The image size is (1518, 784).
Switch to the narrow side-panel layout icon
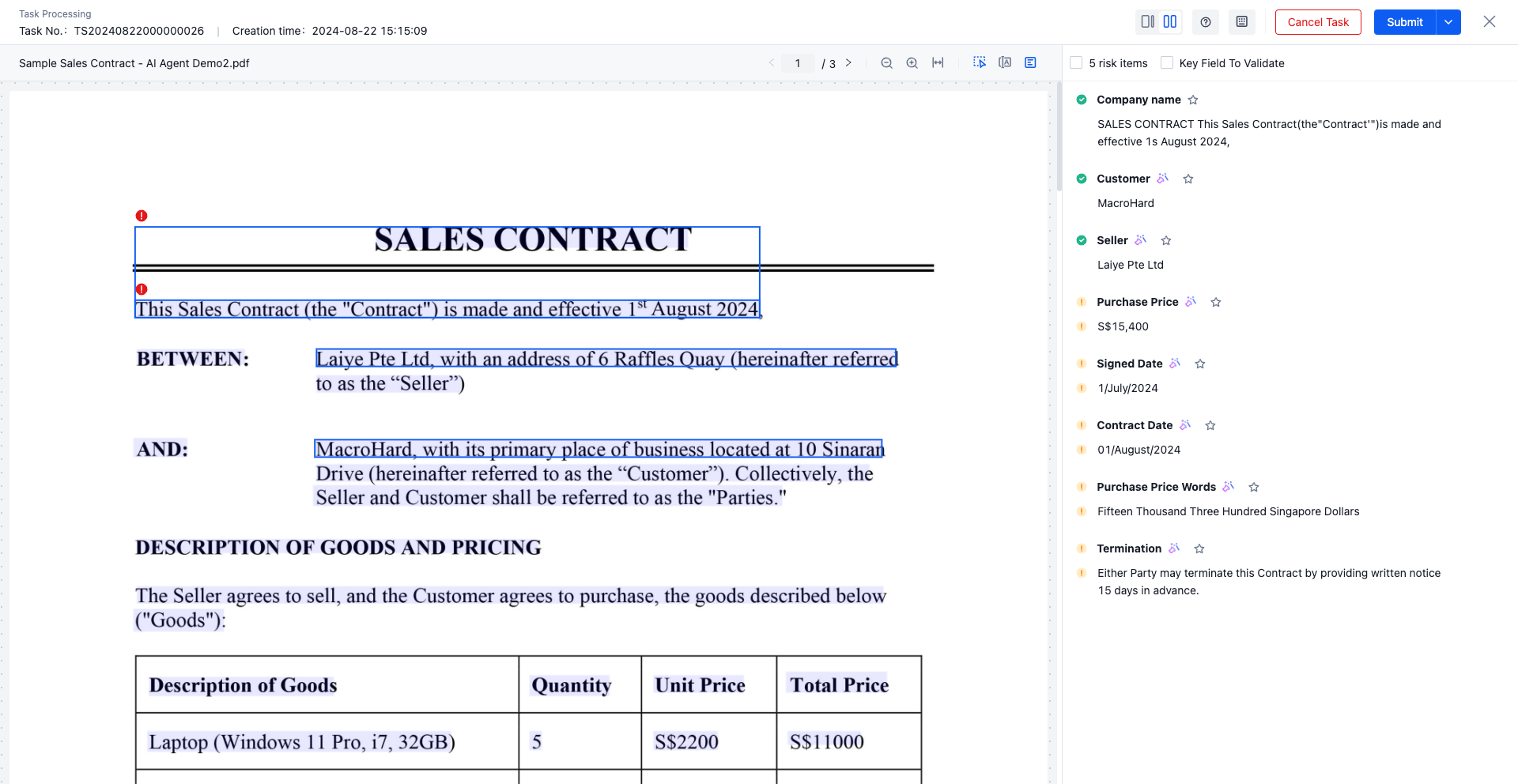point(1148,22)
